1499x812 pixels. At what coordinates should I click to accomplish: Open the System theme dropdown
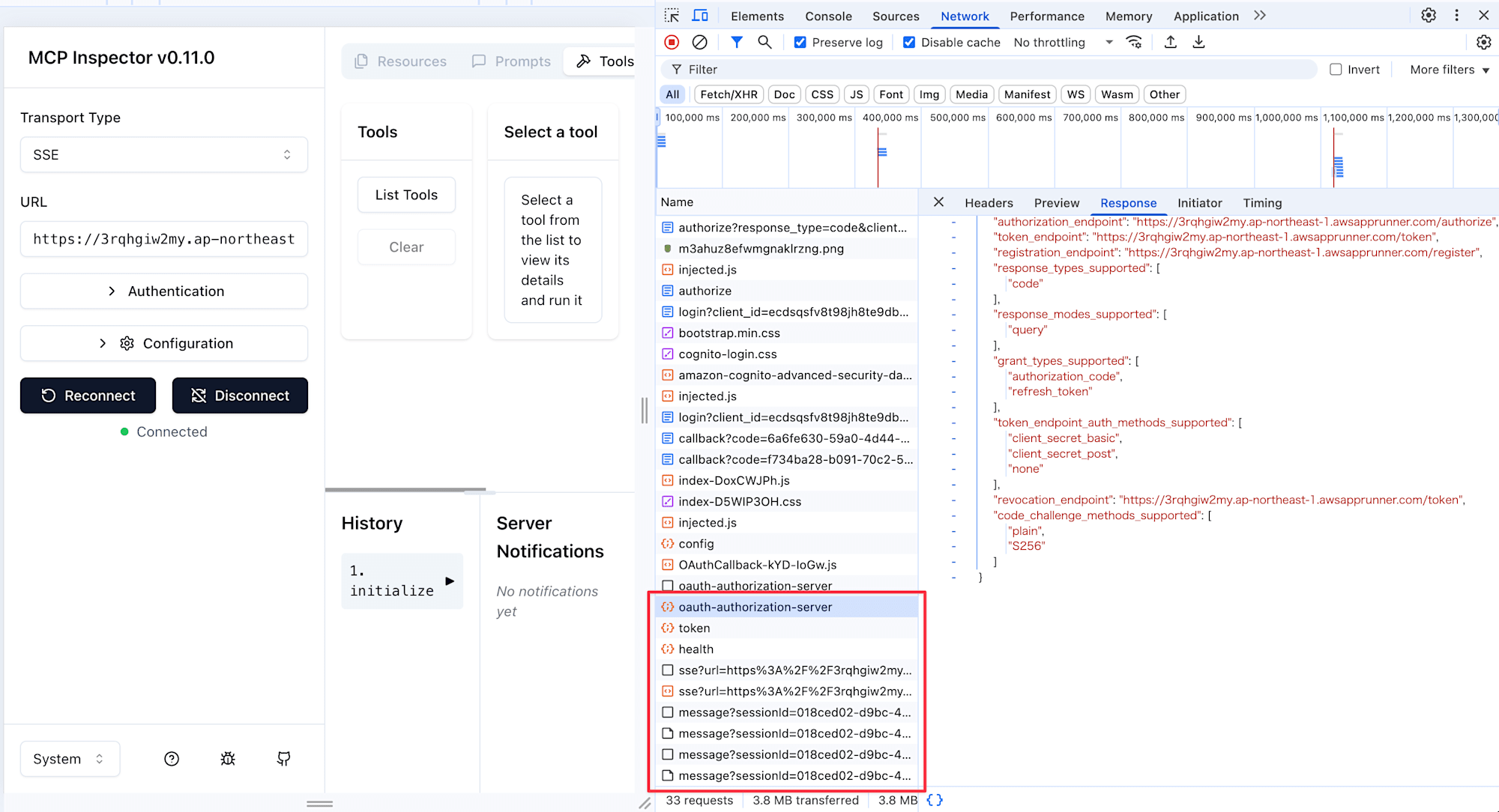point(70,759)
